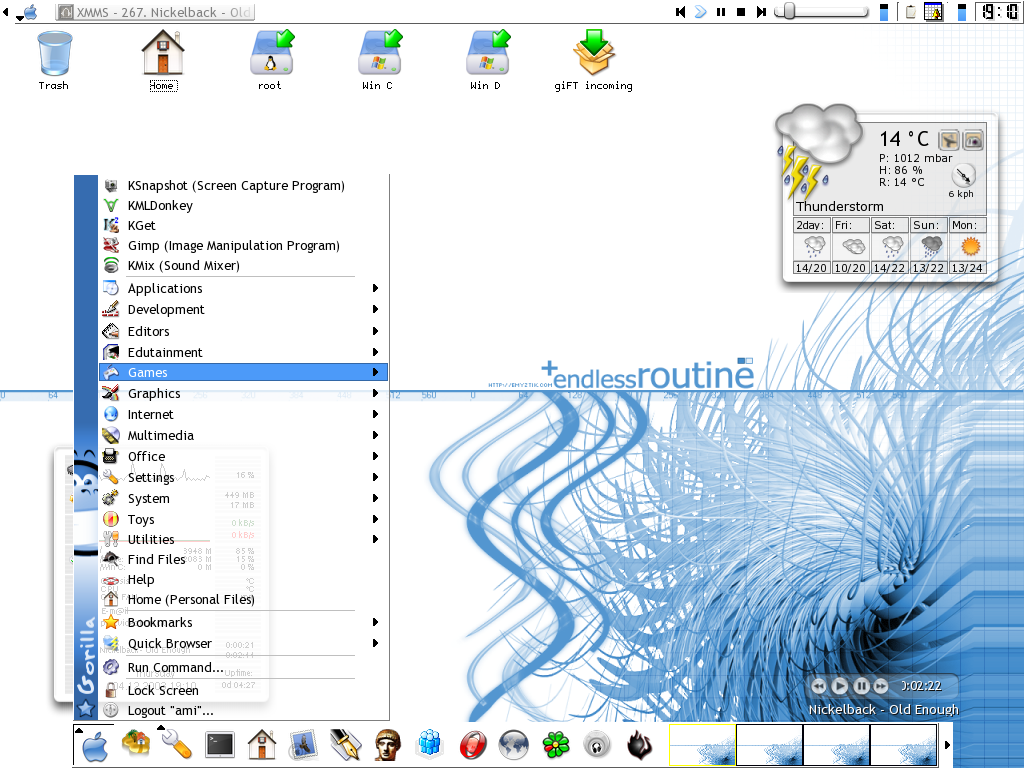
Task: Expand the System submenu
Action: point(243,498)
